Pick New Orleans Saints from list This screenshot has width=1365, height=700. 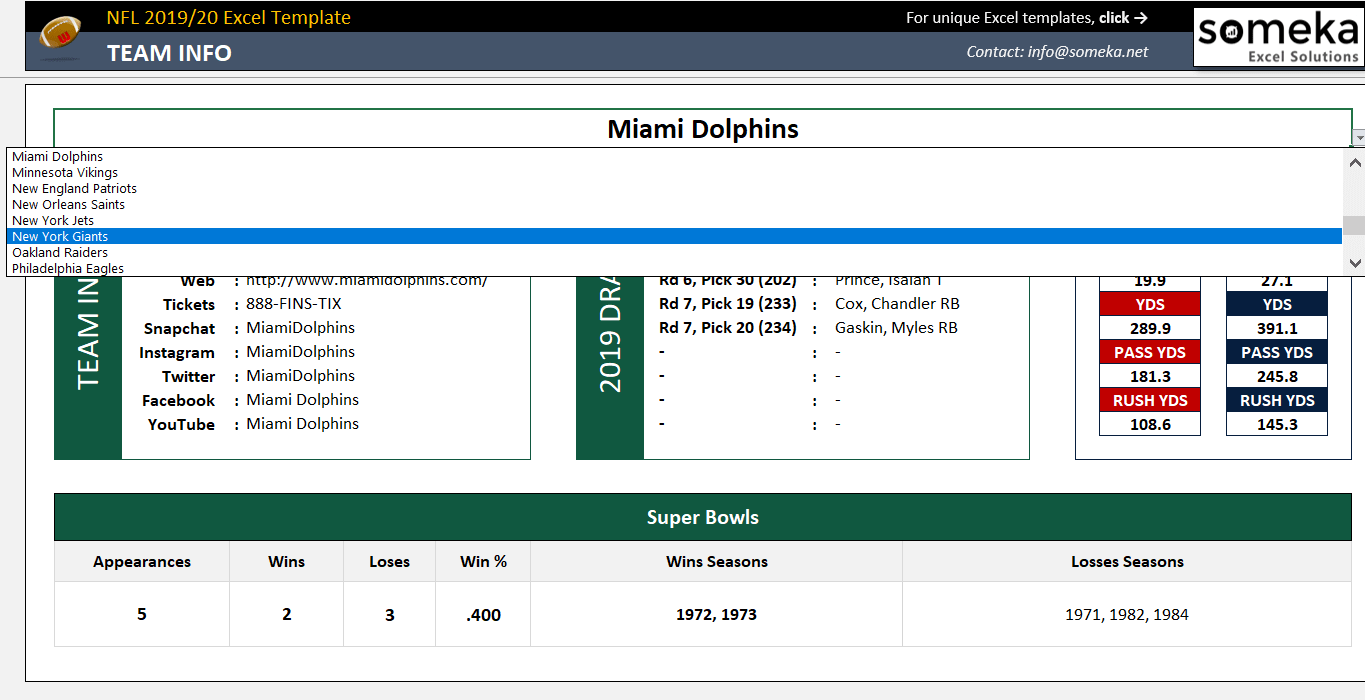tap(674, 204)
